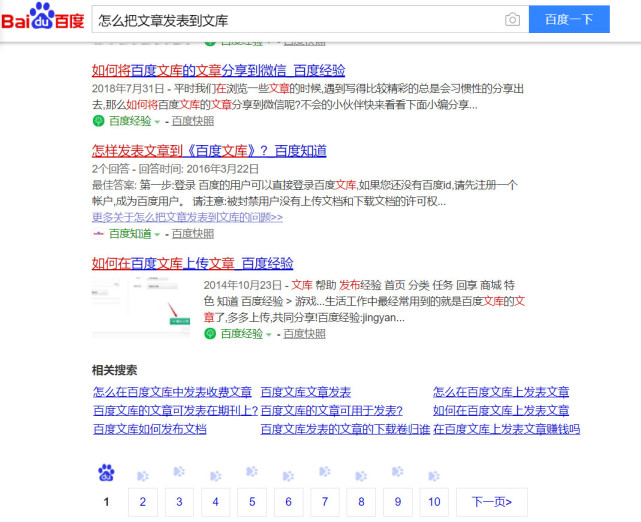Click 下一页 next page button
Viewport: 641px width, 522px height.
(492, 502)
